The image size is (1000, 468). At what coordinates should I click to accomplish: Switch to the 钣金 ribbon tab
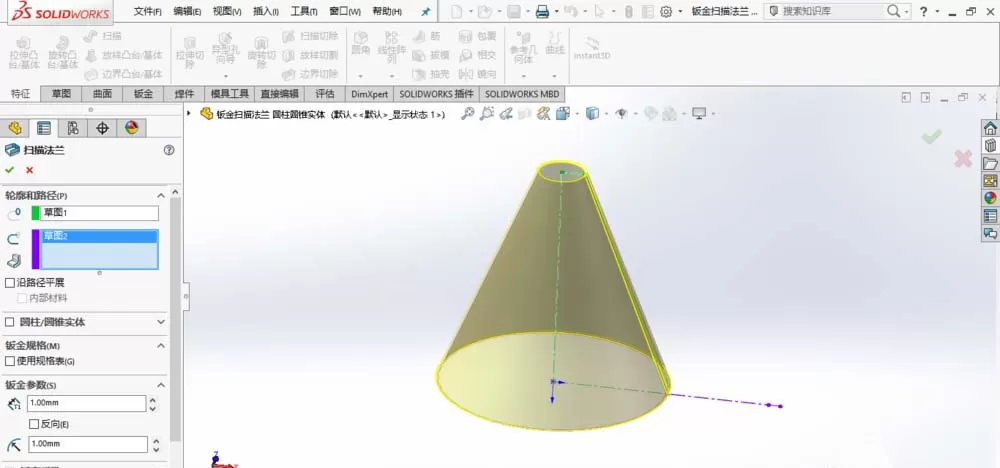click(143, 94)
